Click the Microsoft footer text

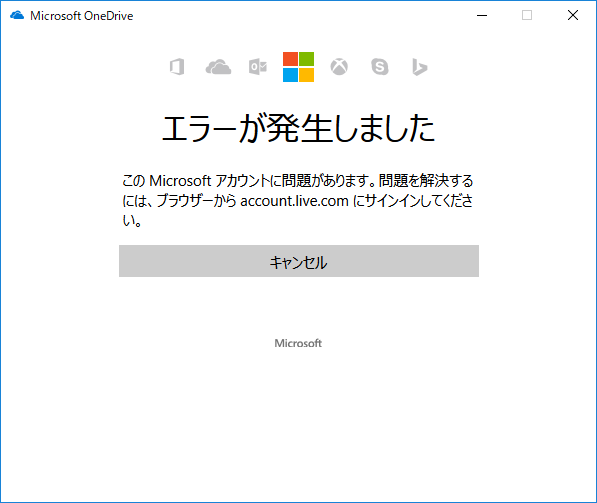(298, 343)
